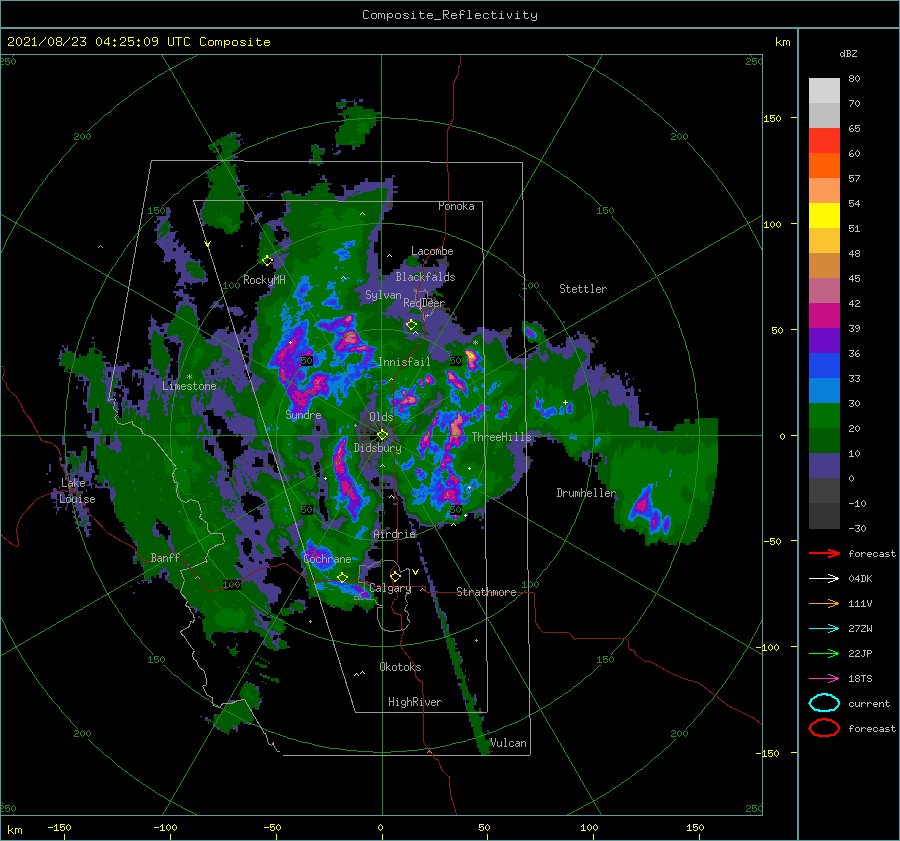Select the yellow legend swatch
The width and height of the screenshot is (900, 841).
tap(824, 215)
